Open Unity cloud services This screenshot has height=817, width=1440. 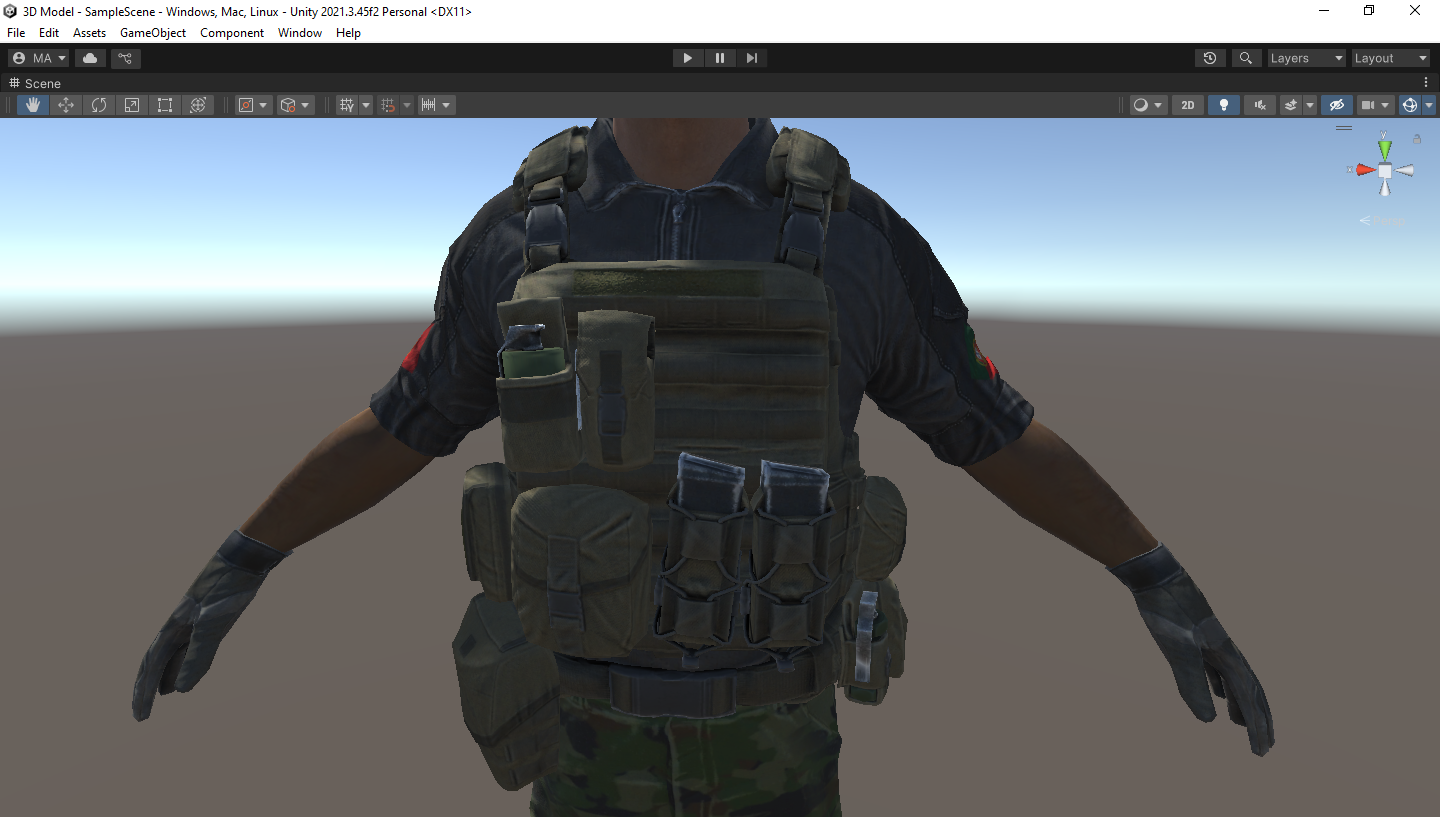click(90, 58)
